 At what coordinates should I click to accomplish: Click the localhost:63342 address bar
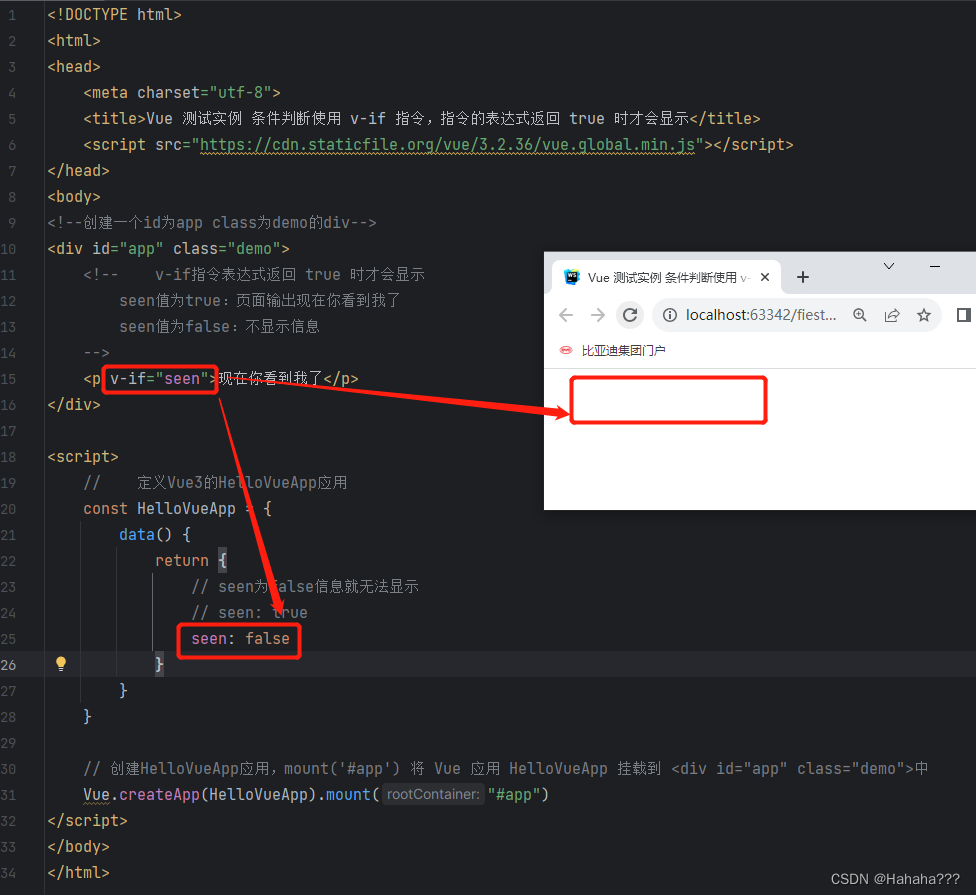(761, 315)
